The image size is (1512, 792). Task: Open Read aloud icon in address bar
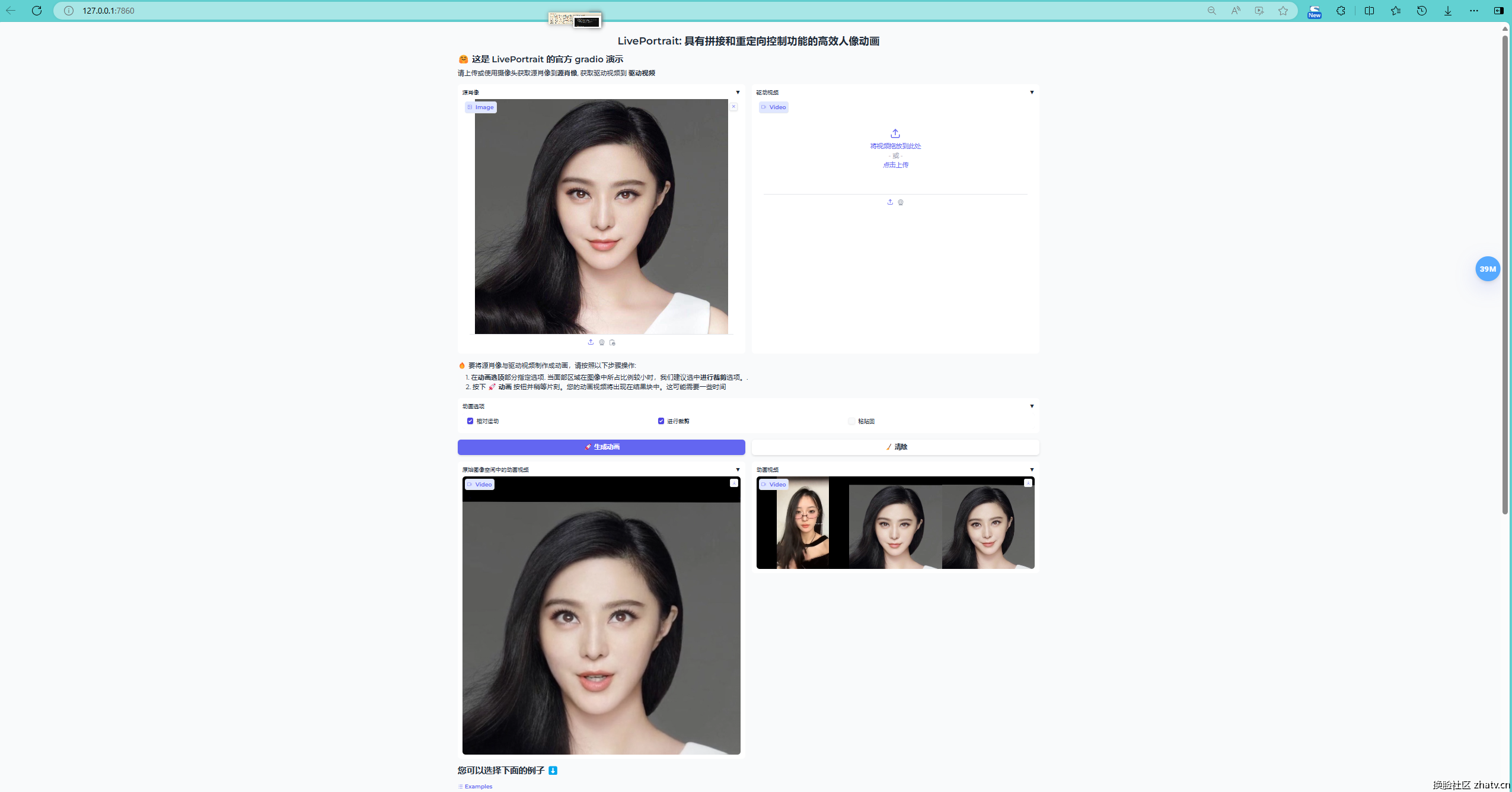pos(1236,11)
